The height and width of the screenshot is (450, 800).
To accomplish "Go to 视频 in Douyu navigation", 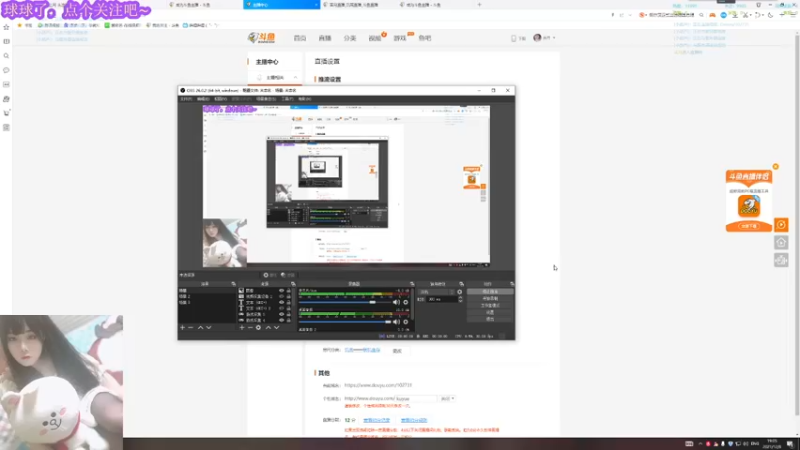I will [x=375, y=38].
